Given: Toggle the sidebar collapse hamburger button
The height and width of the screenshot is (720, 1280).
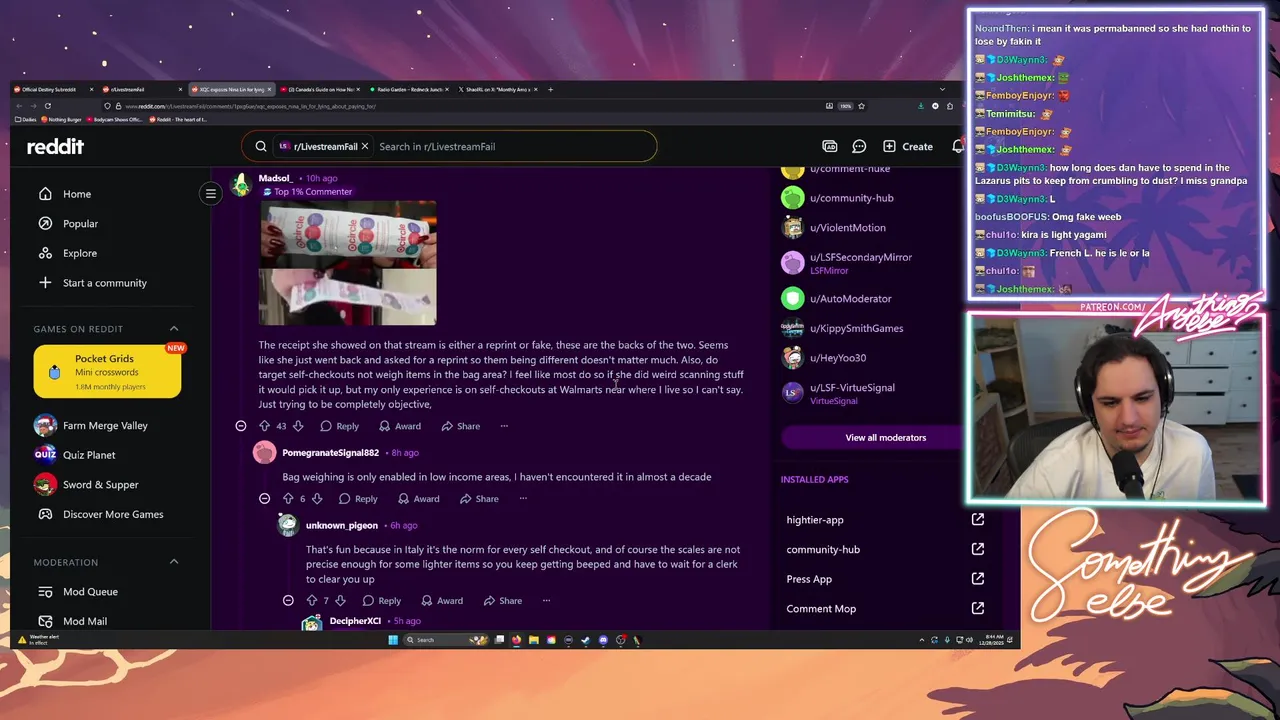Looking at the screenshot, I should (x=210, y=193).
